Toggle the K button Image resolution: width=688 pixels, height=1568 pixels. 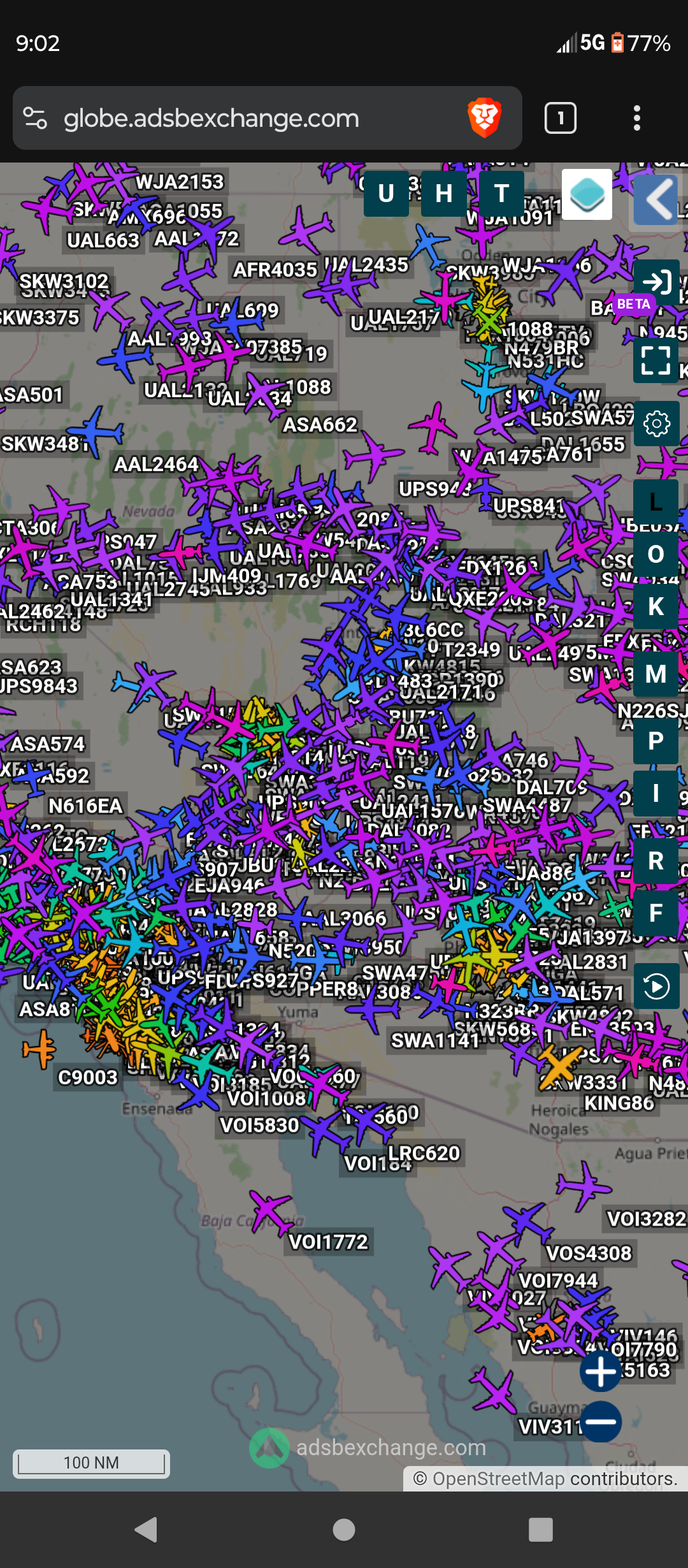point(656,607)
